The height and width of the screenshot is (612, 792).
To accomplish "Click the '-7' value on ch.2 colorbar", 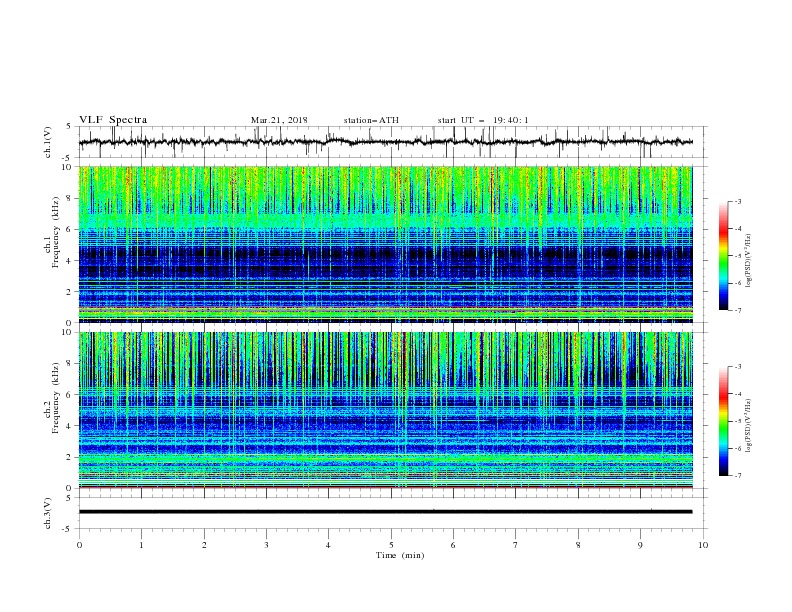I will click(737, 476).
